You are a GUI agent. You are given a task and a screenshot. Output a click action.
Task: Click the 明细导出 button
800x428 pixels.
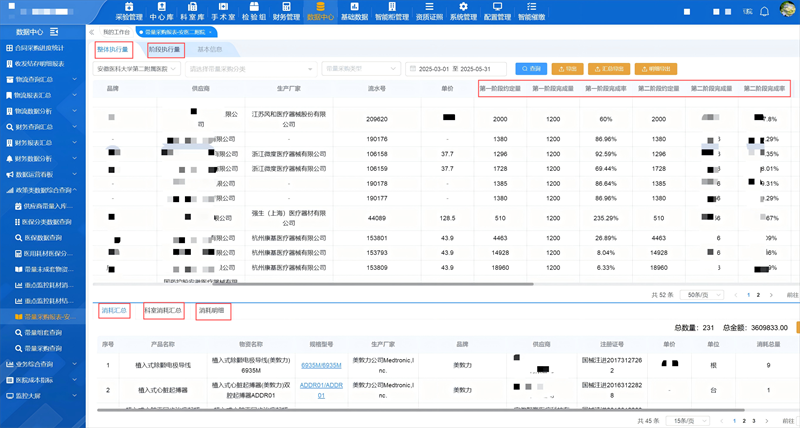click(656, 68)
